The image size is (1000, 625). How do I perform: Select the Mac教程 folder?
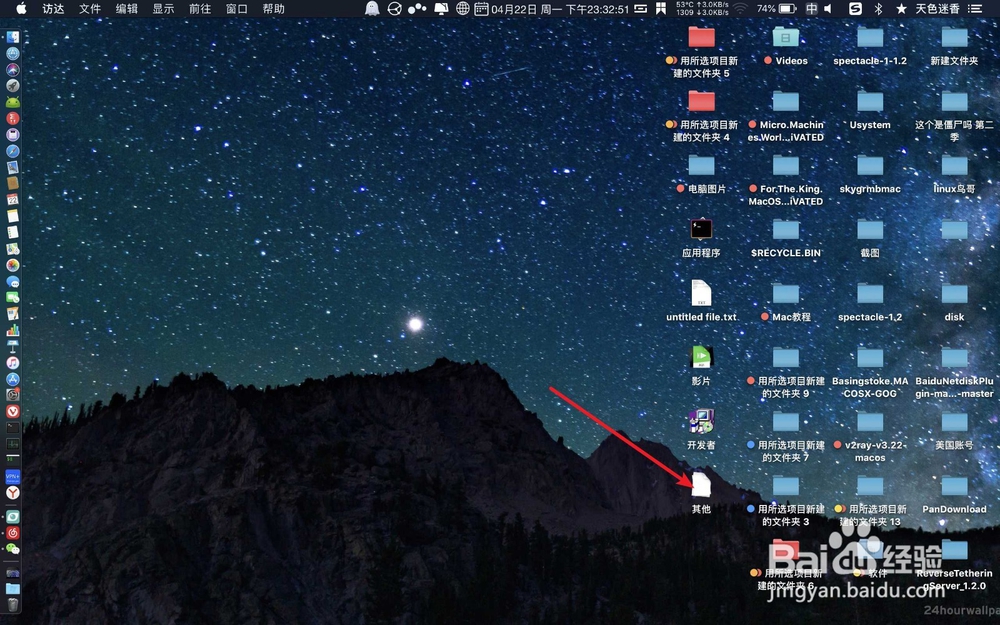pos(785,300)
